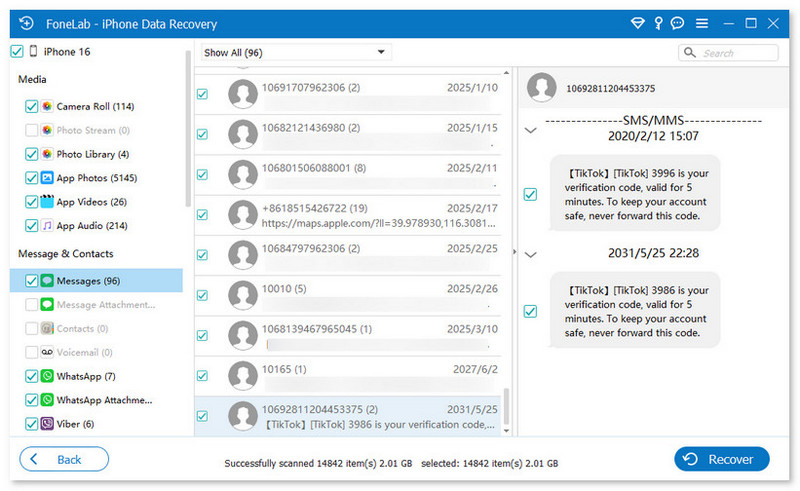The width and height of the screenshot is (800, 491).
Task: Click the Photo Stream icon
Action: 47,130
